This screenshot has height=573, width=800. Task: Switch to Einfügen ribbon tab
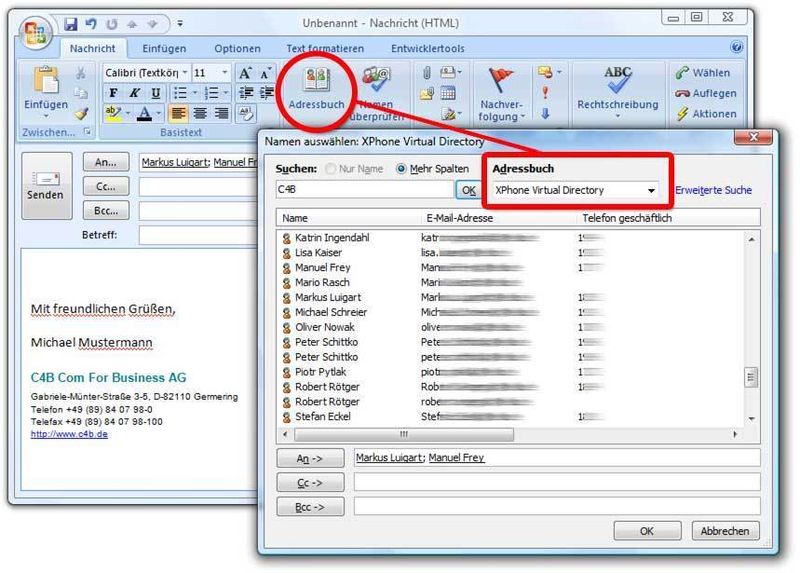click(x=164, y=48)
